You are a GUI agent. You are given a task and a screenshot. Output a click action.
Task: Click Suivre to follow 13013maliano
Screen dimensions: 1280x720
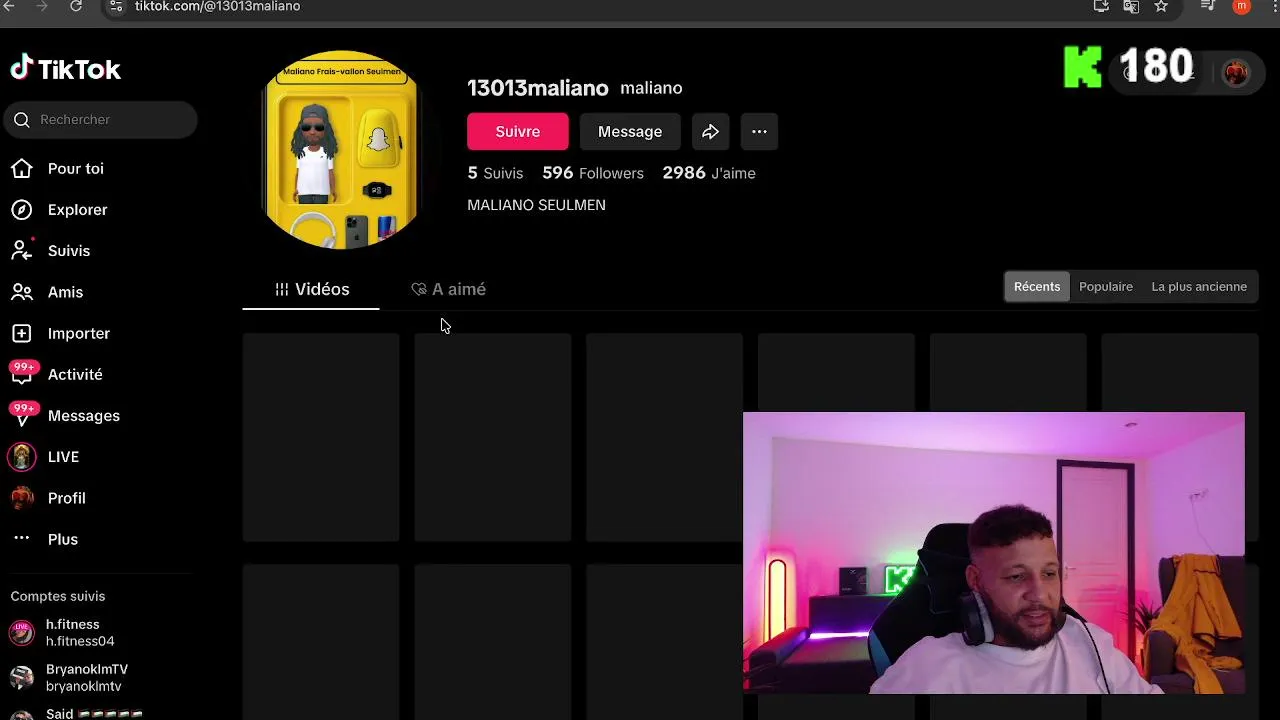pos(518,132)
